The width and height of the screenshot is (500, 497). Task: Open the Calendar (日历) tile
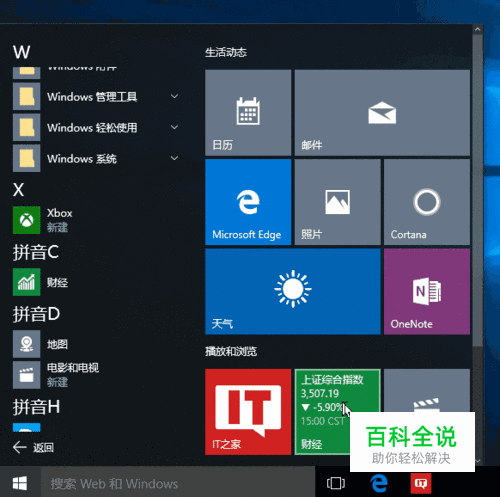[248, 112]
